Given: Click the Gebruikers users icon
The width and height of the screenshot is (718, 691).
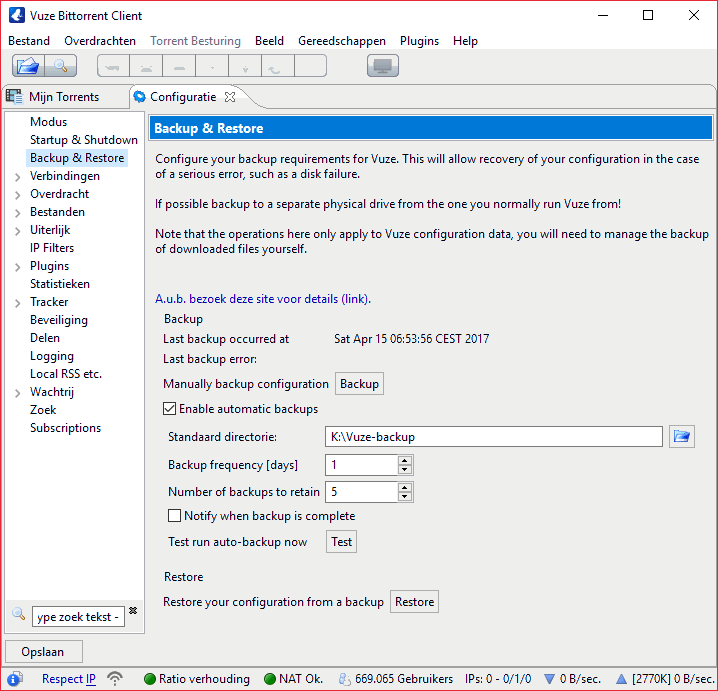Looking at the screenshot, I should click(344, 679).
